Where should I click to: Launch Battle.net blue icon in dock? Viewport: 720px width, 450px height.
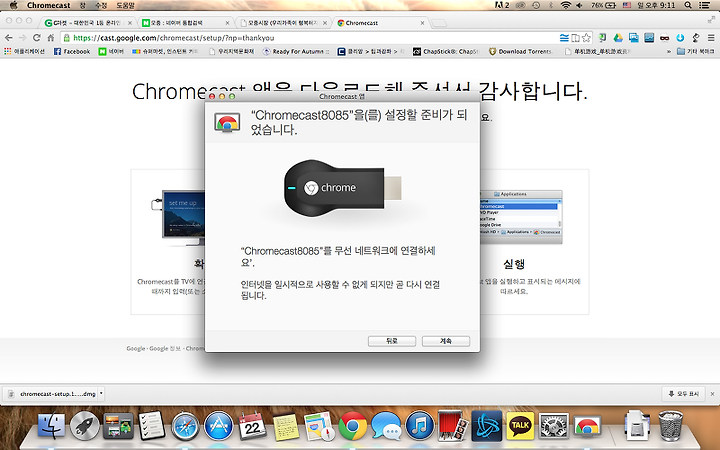[487, 426]
